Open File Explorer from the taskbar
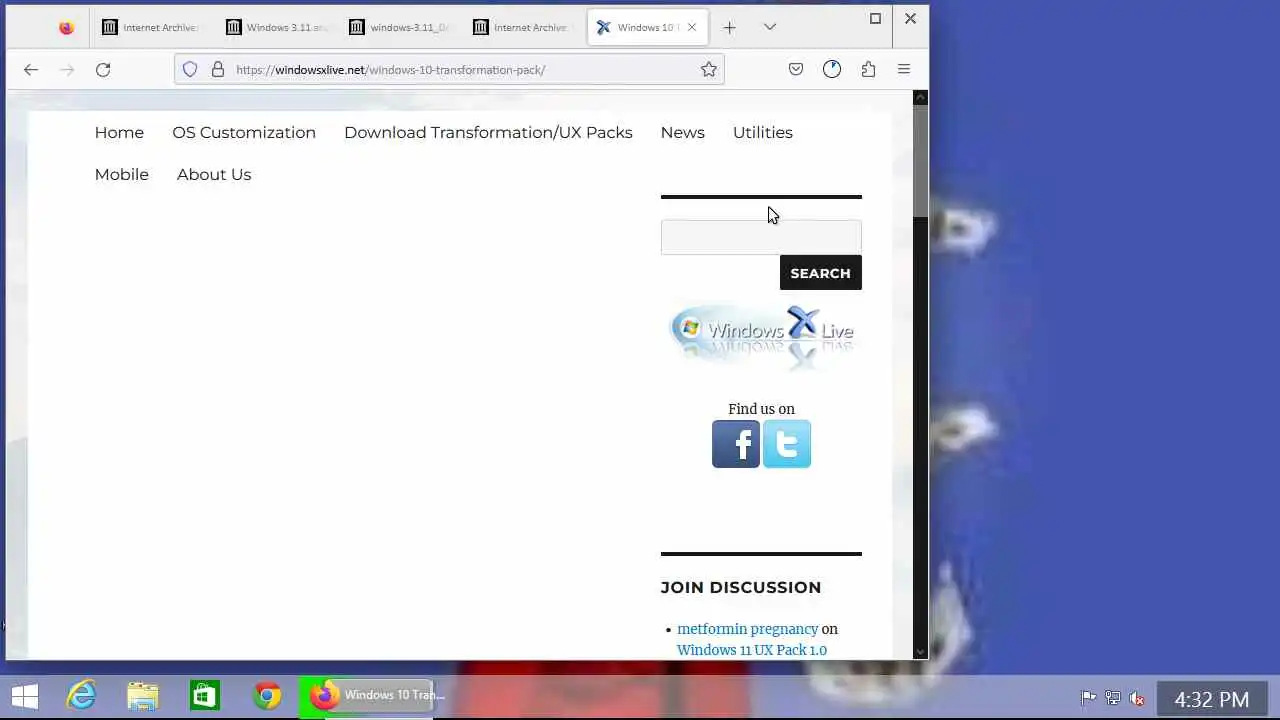1280x720 pixels. [x=143, y=696]
